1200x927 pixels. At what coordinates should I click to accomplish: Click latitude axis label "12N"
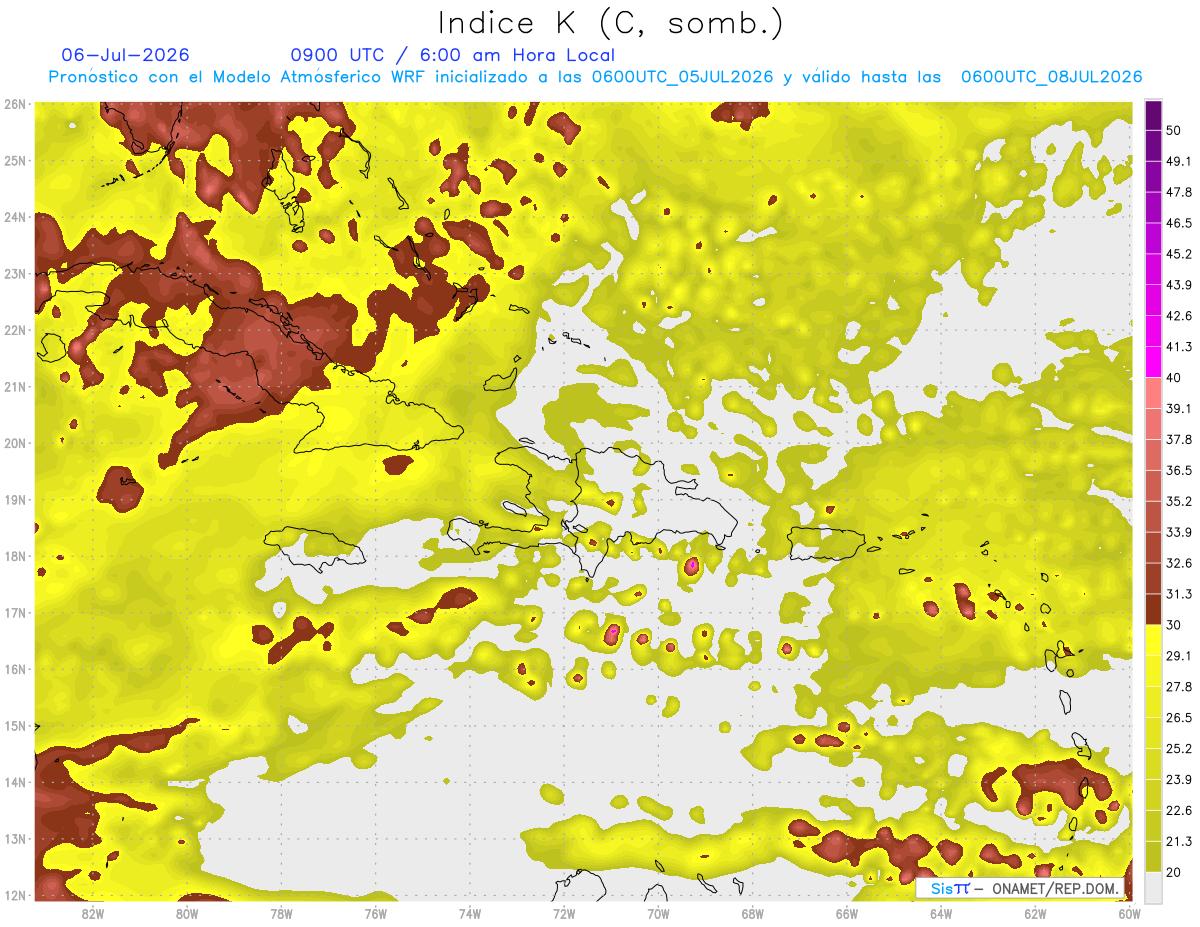[x=15, y=895]
